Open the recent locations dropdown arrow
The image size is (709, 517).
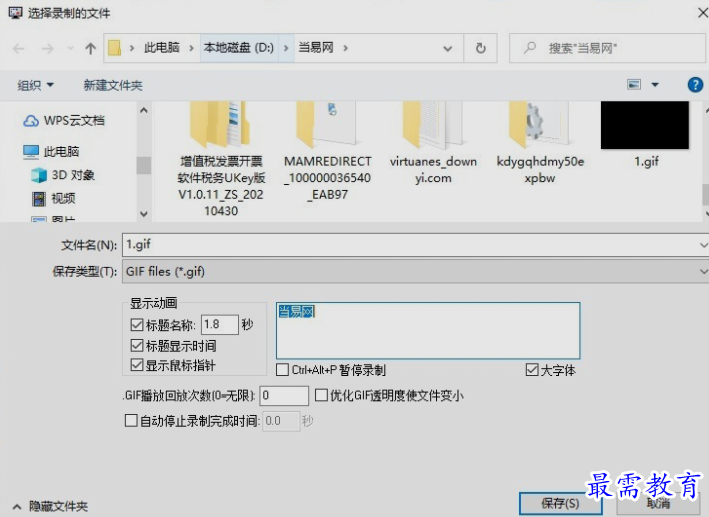70,48
